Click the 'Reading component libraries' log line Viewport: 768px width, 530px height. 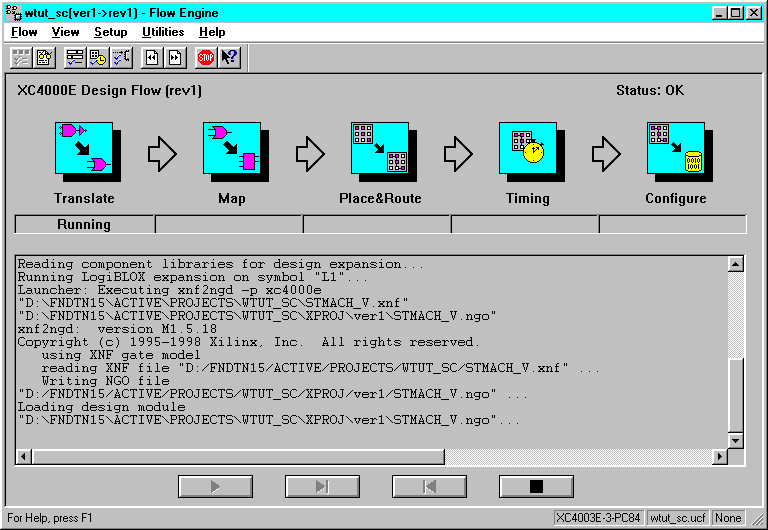(x=221, y=264)
